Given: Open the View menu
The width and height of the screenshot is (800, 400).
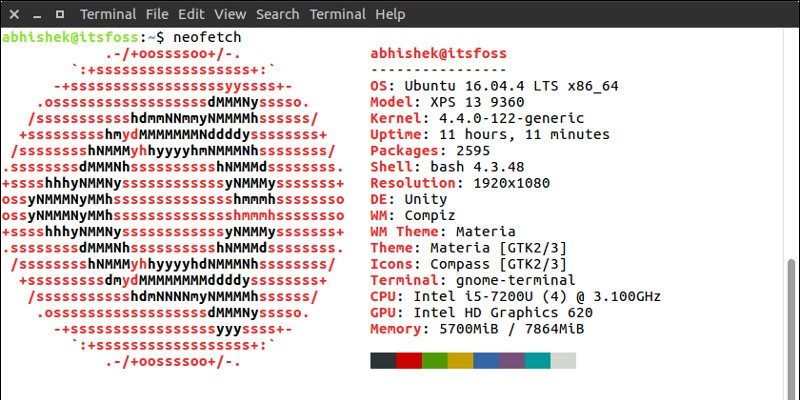Looking at the screenshot, I should 230,14.
